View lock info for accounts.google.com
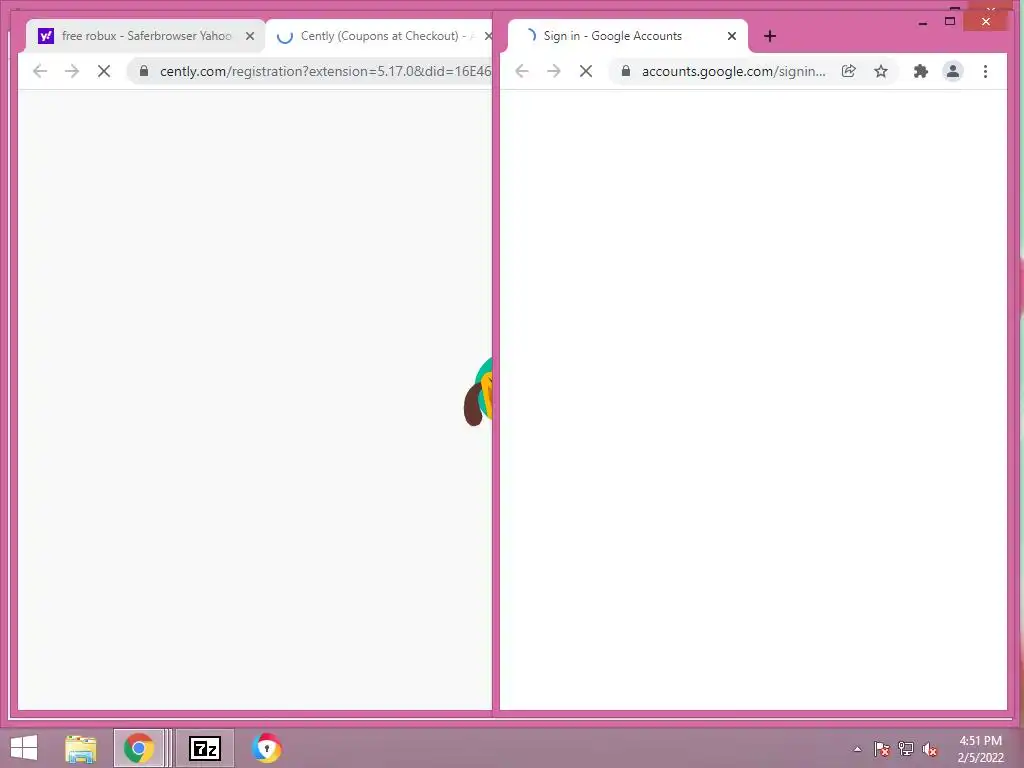The image size is (1024, 768). coord(626,71)
